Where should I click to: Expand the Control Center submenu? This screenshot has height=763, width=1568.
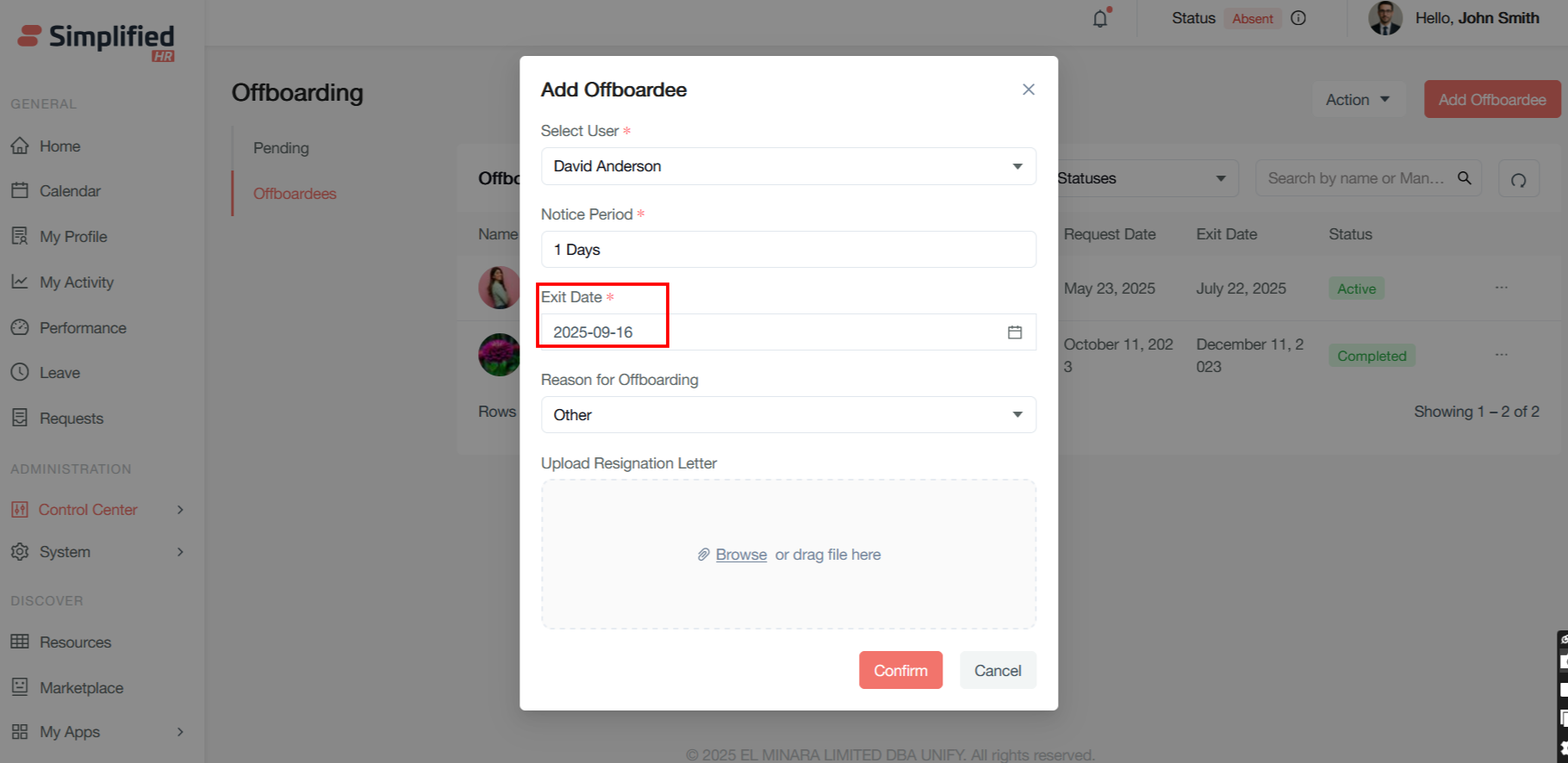[x=180, y=510]
